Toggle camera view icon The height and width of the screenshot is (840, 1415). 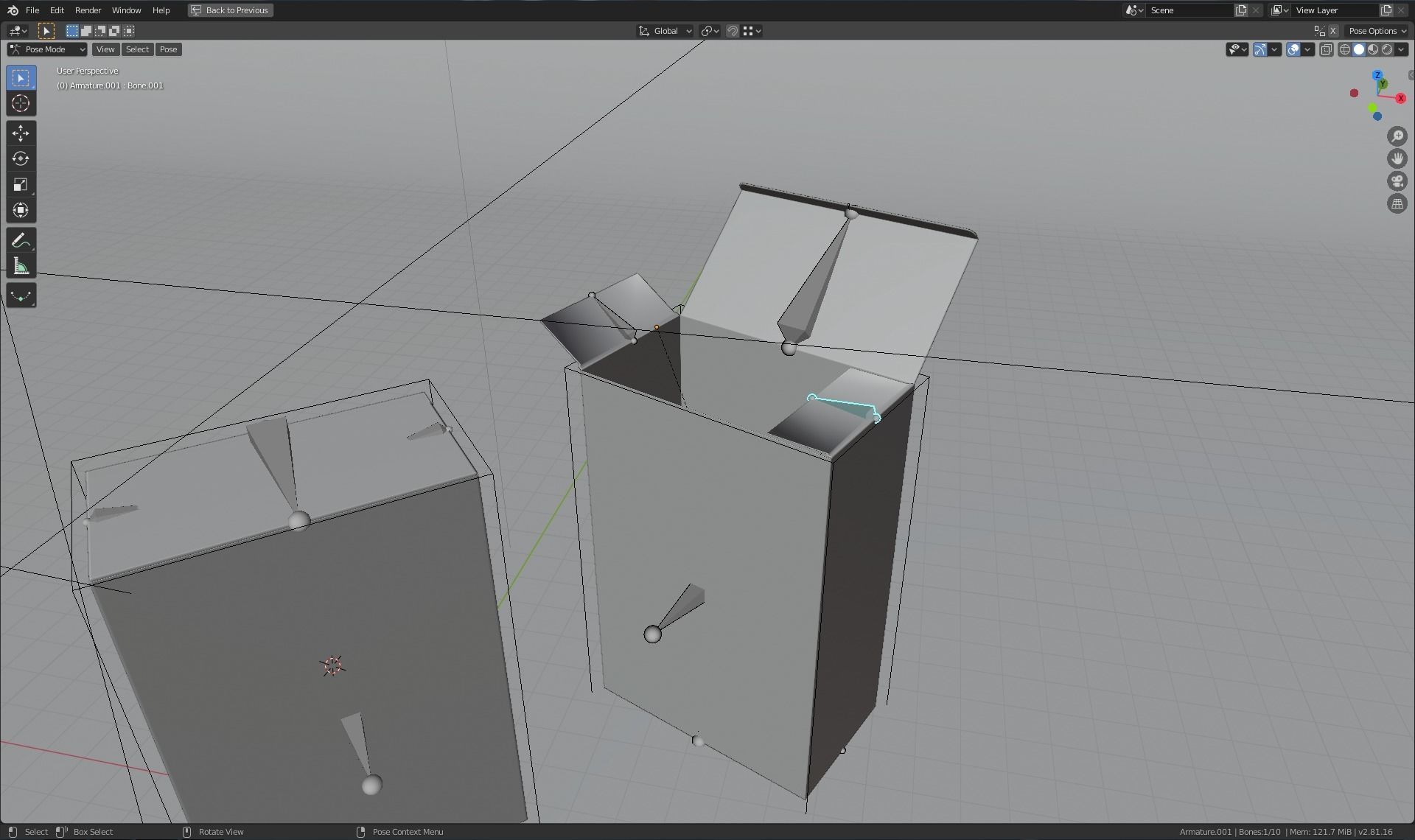click(1397, 181)
